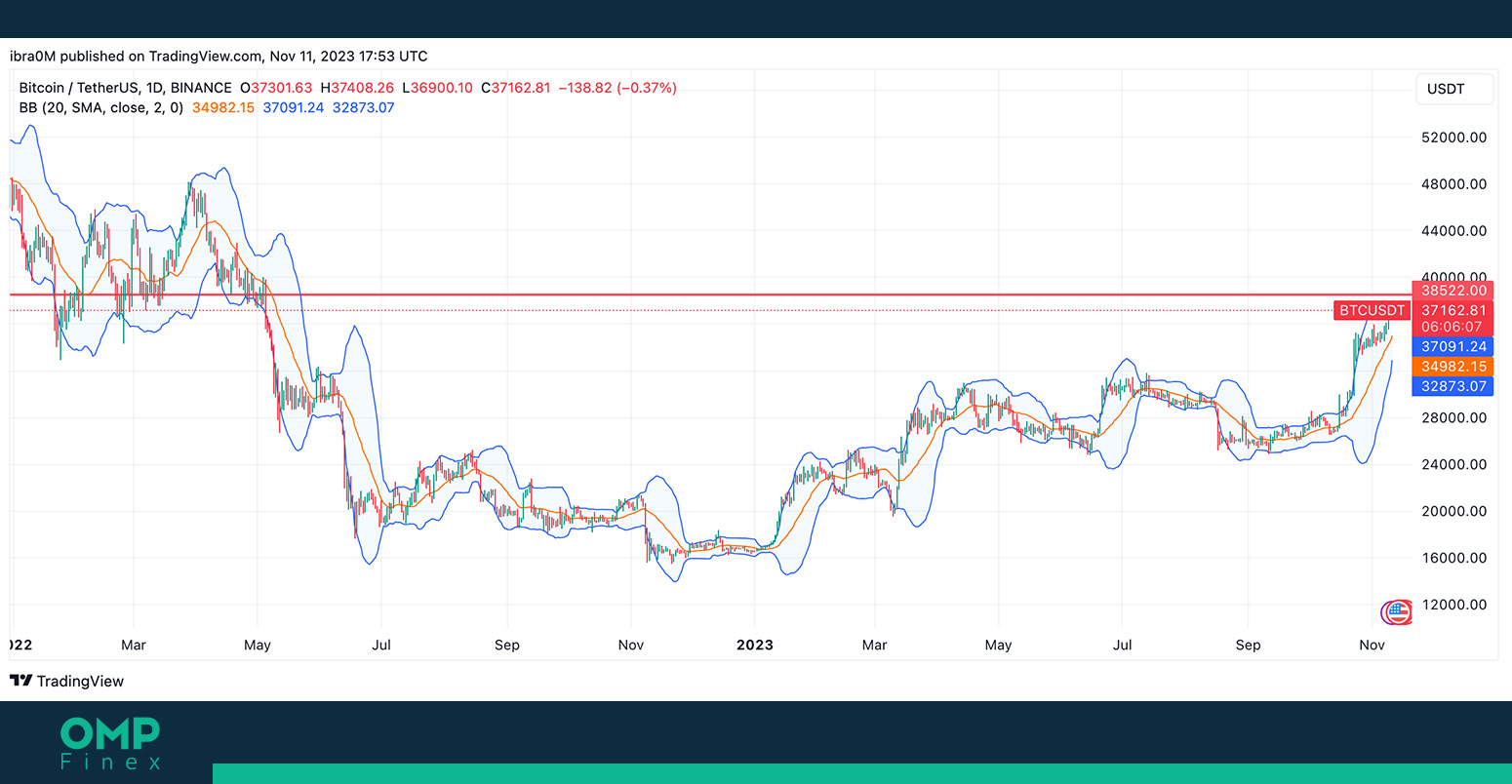The width and height of the screenshot is (1512, 784).
Task: Click the Low value L36900.10
Action: tap(437, 88)
